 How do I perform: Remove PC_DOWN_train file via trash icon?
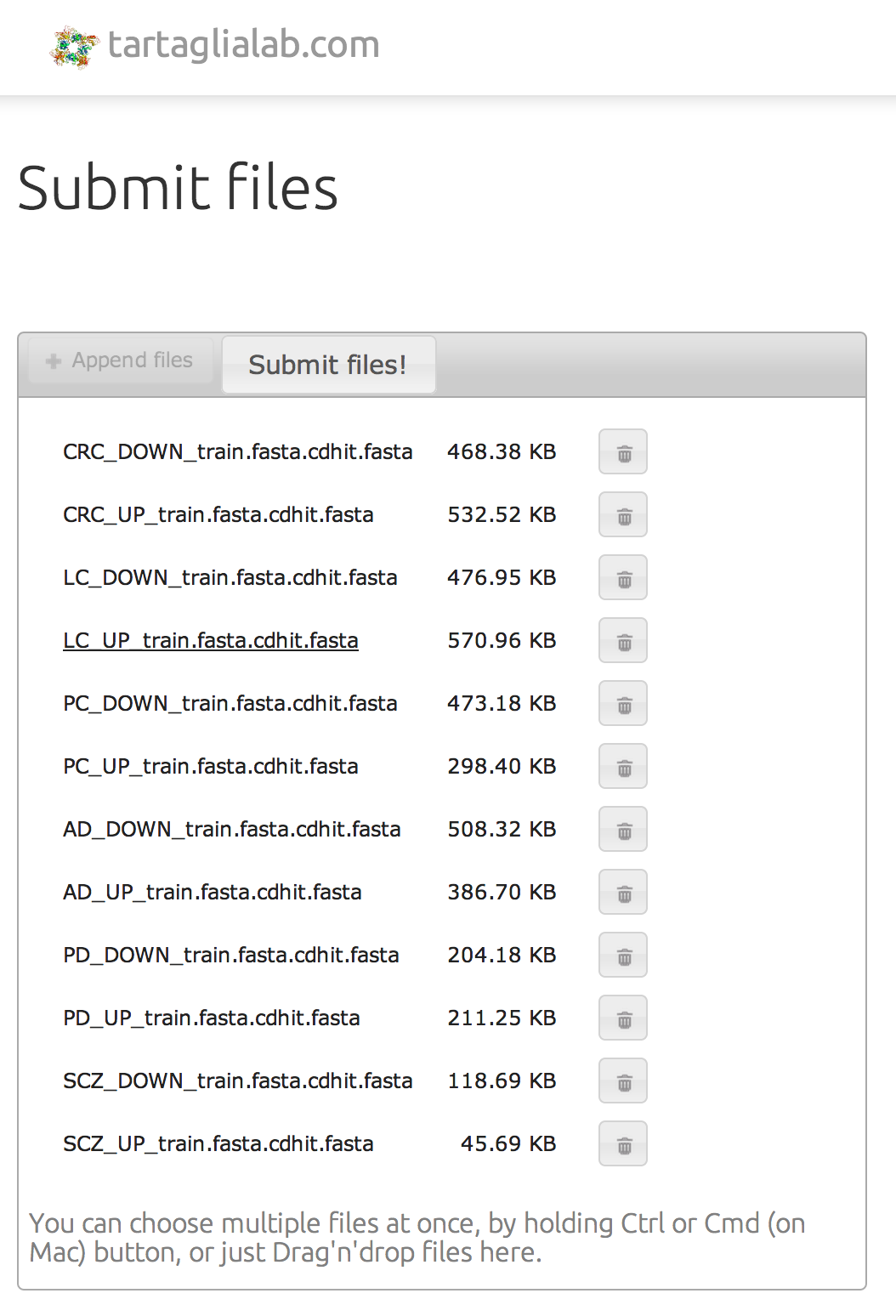point(622,703)
